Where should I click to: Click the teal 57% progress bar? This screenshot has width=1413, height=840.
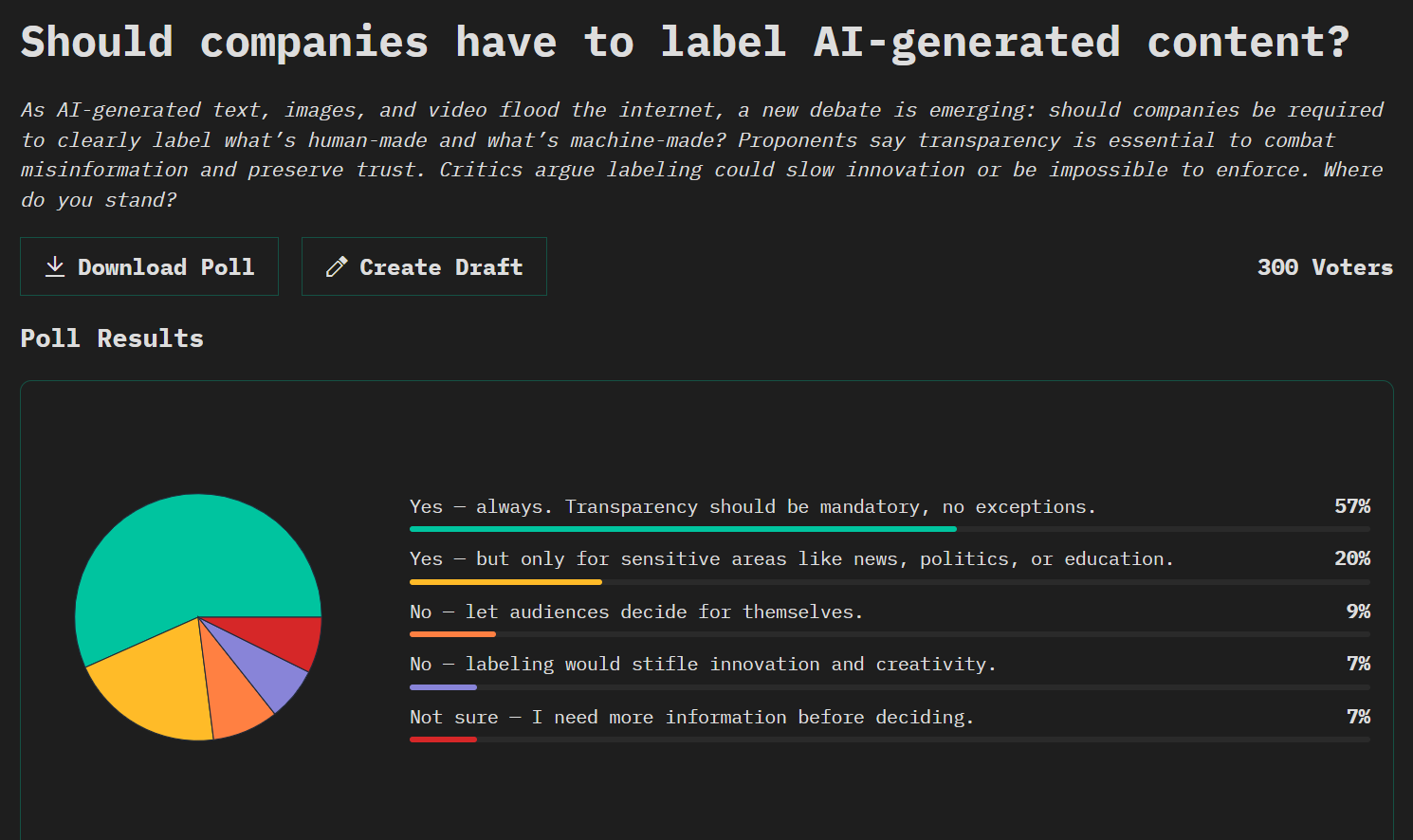[x=683, y=529]
